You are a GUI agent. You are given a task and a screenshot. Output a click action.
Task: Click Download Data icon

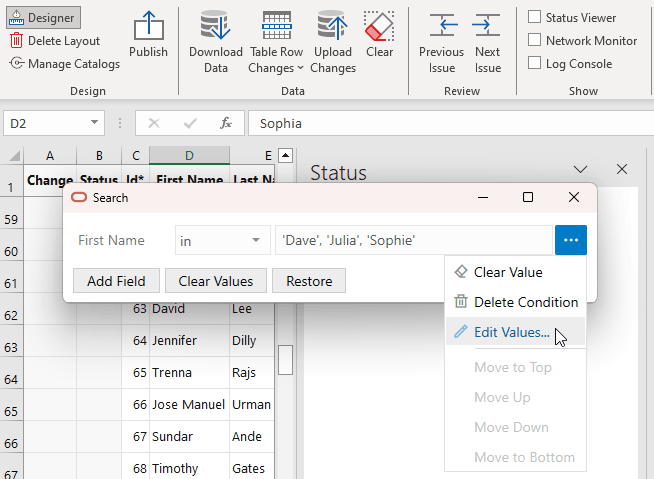[x=215, y=26]
